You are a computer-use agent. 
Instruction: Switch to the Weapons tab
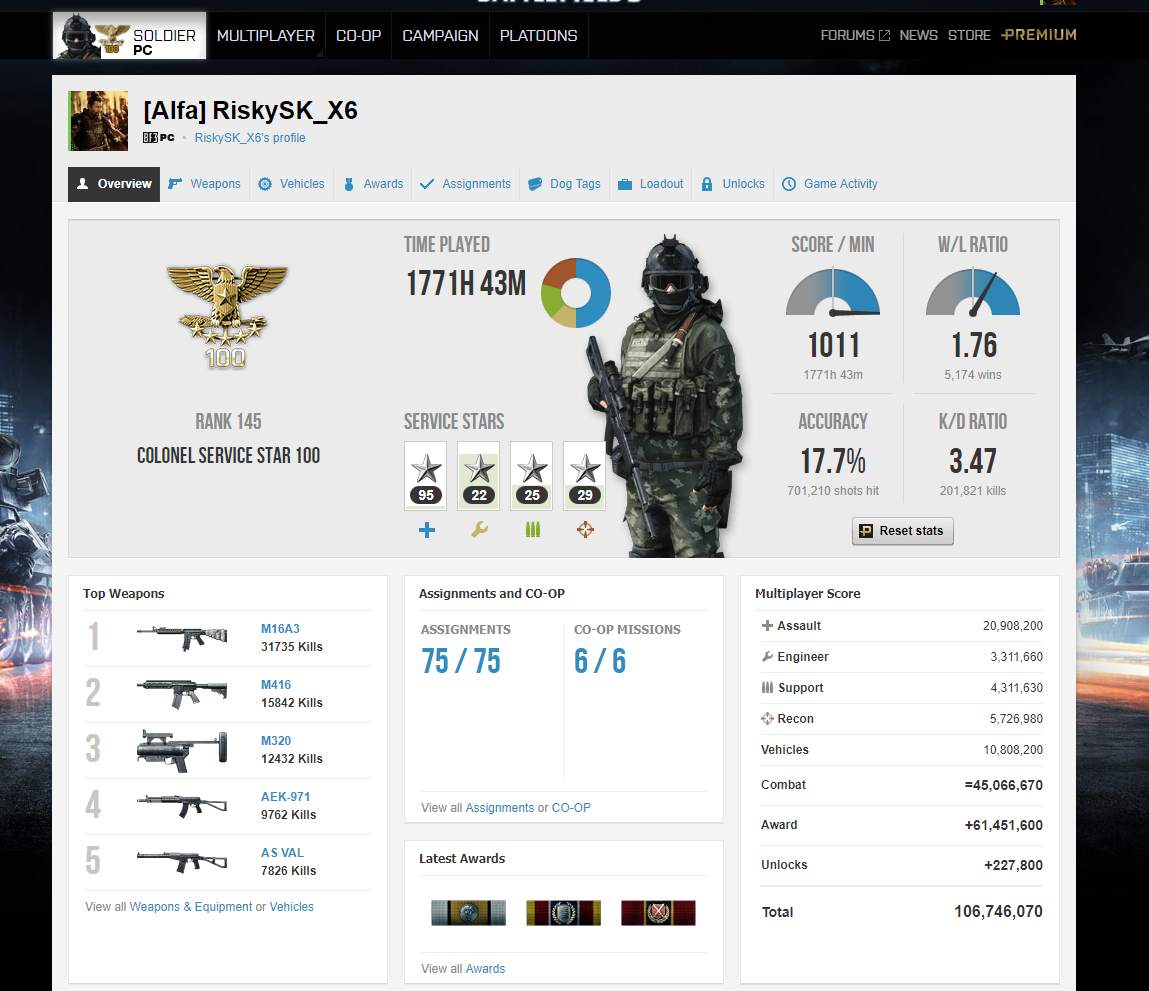click(x=204, y=184)
